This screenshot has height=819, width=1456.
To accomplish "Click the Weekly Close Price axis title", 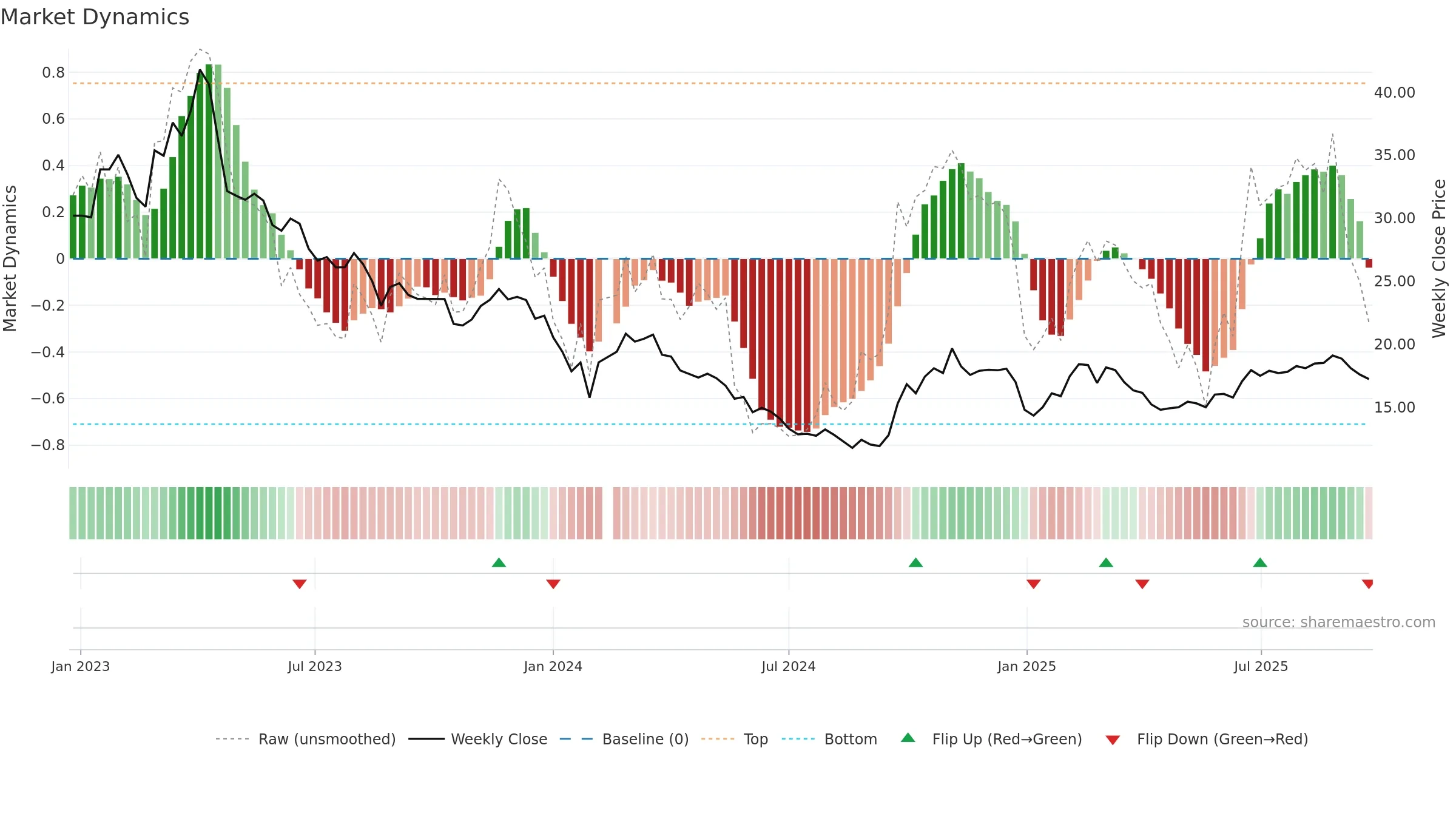I will click(x=1439, y=258).
